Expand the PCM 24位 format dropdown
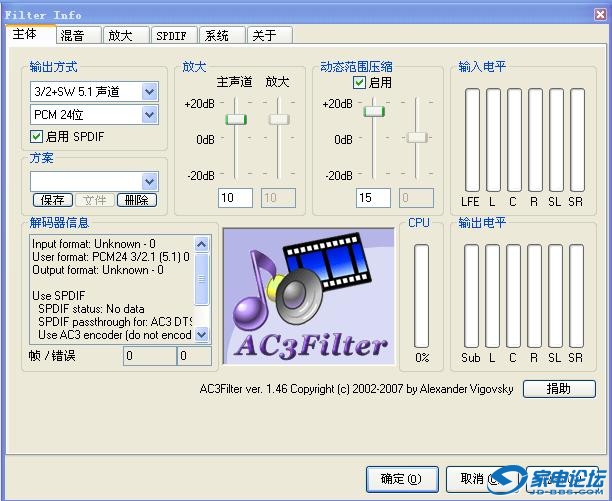 pyautogui.click(x=149, y=115)
